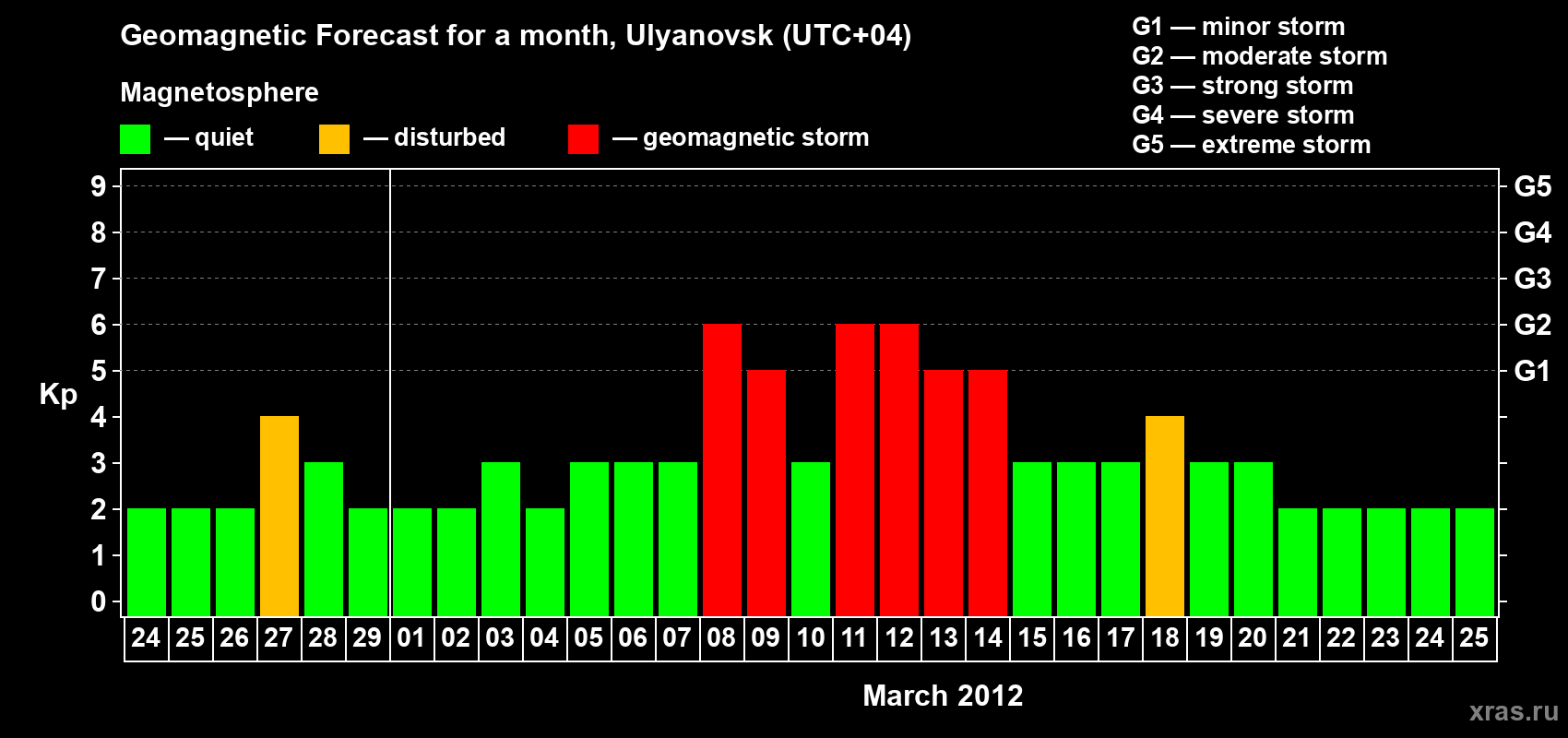Click the red geomagnetic storm legend swatch

coord(583,139)
